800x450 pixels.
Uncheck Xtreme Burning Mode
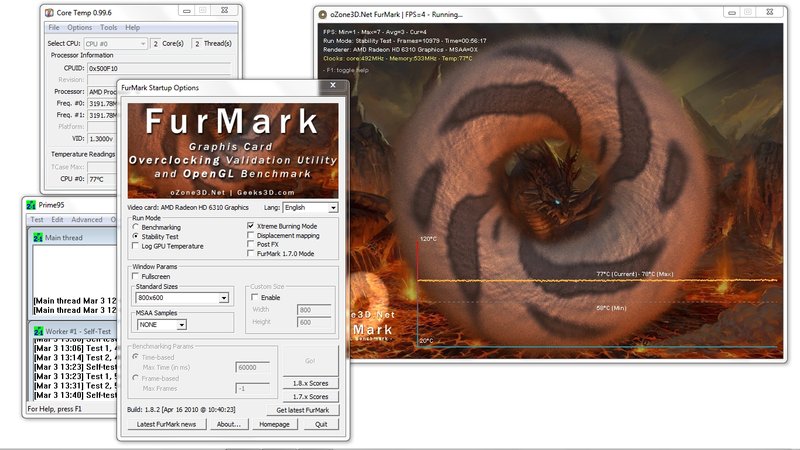pyautogui.click(x=251, y=226)
